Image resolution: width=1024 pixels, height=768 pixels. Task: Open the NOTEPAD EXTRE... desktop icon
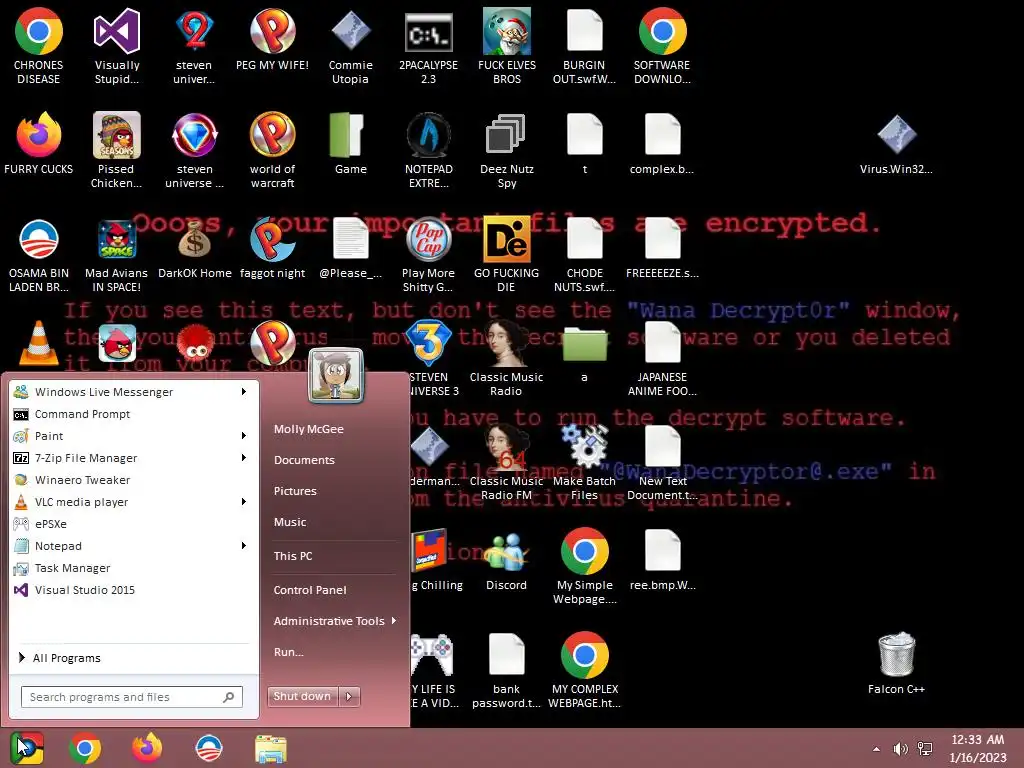(x=428, y=150)
